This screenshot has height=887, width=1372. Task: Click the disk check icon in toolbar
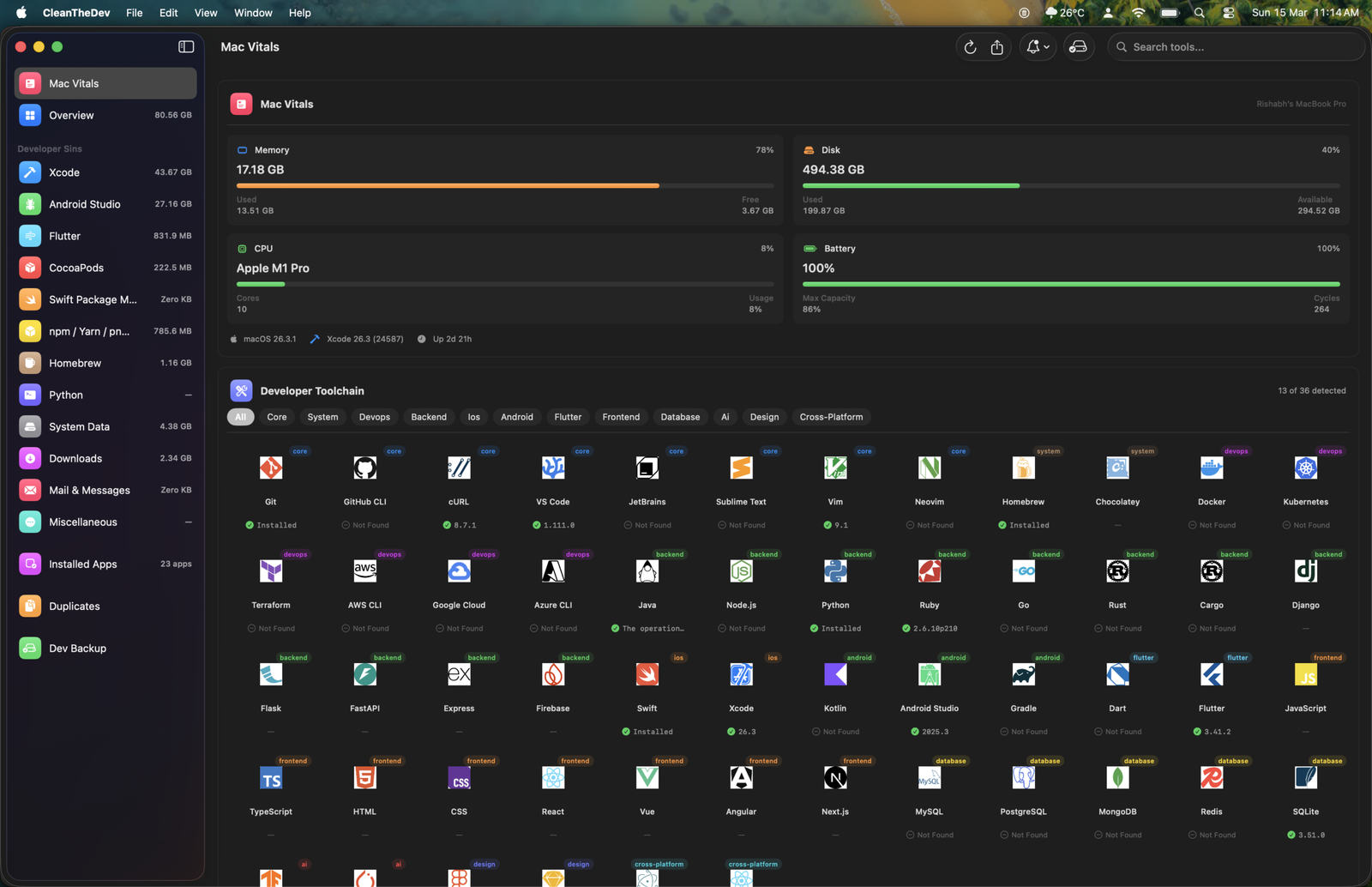1078,47
